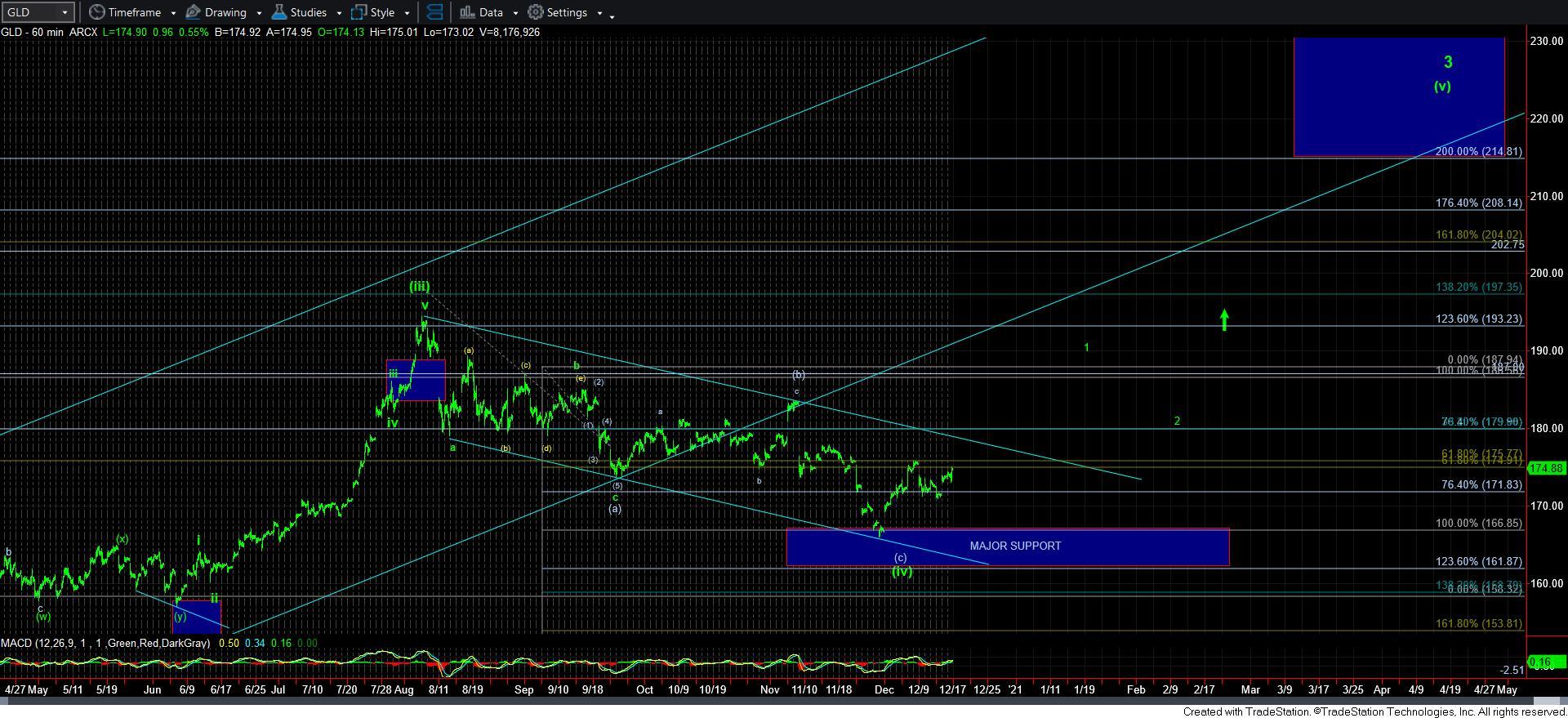Click the green (v) label in target box

[x=1442, y=86]
